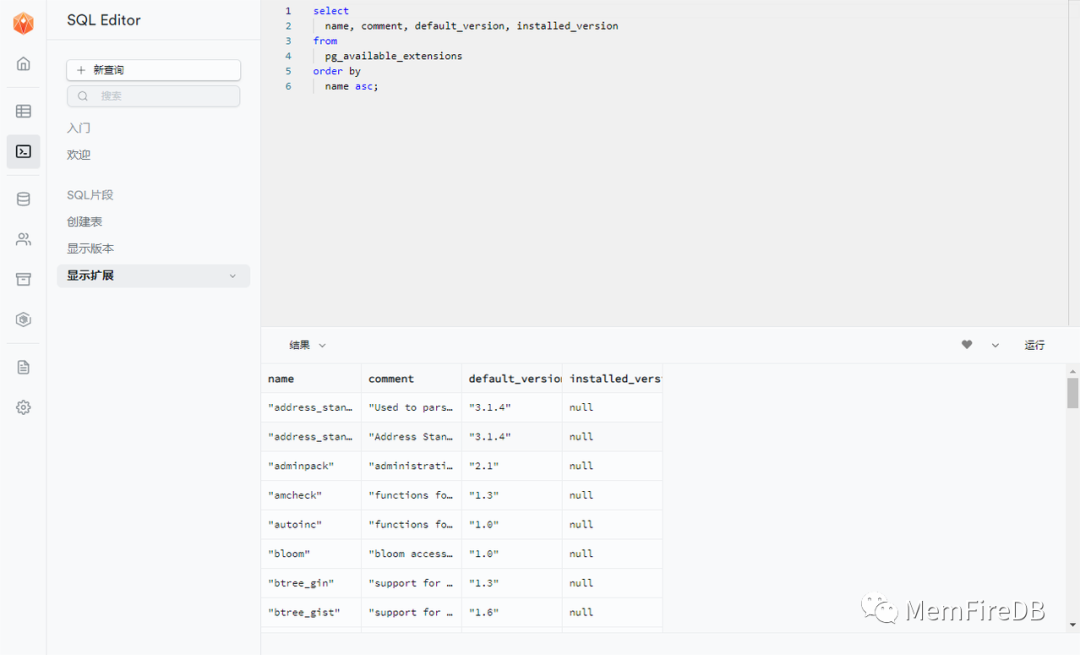Viewport: 1080px width, 655px height.
Task: Open the Table editor icon
Action: coord(23,111)
